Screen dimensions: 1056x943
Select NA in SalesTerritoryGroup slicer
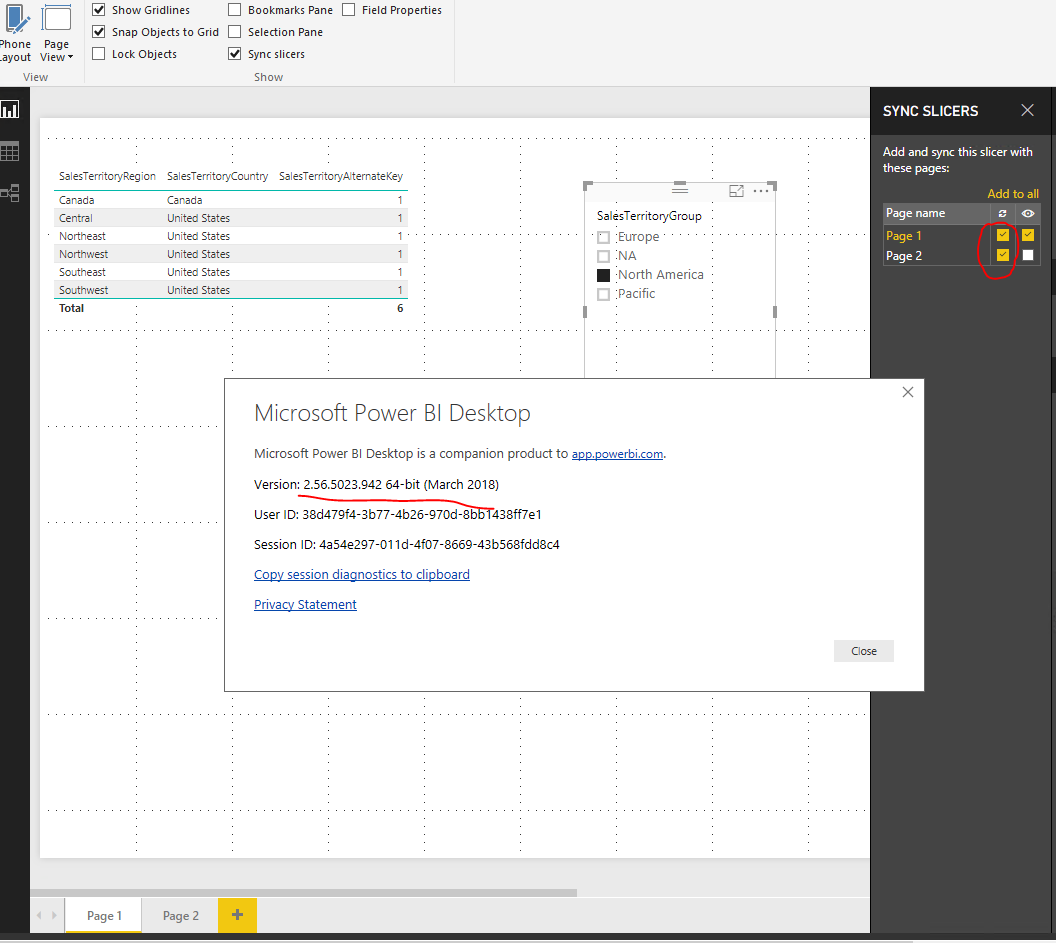tap(603, 256)
